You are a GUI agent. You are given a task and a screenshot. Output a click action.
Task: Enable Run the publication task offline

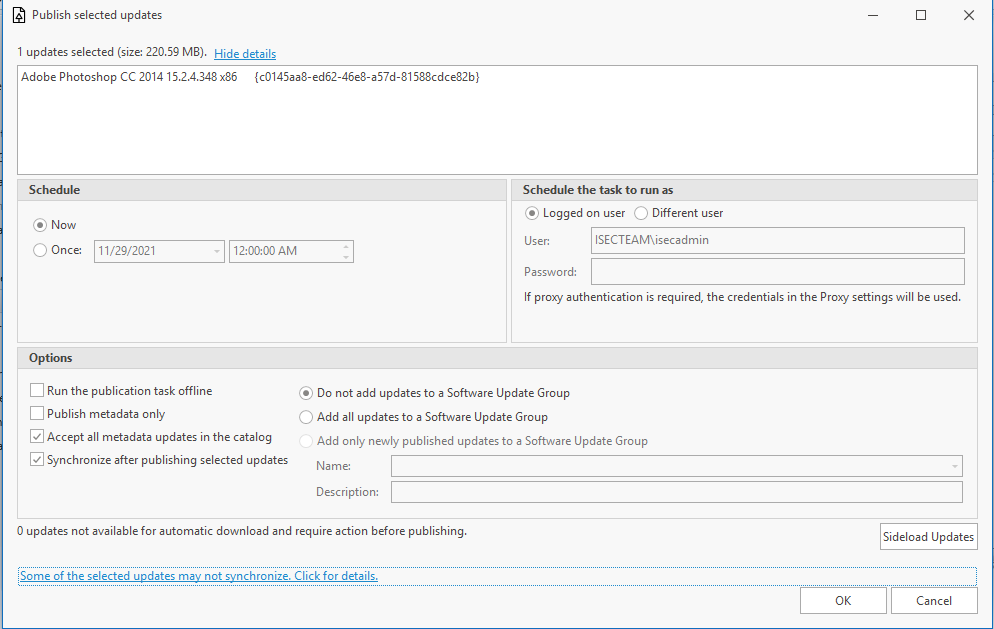tap(37, 390)
